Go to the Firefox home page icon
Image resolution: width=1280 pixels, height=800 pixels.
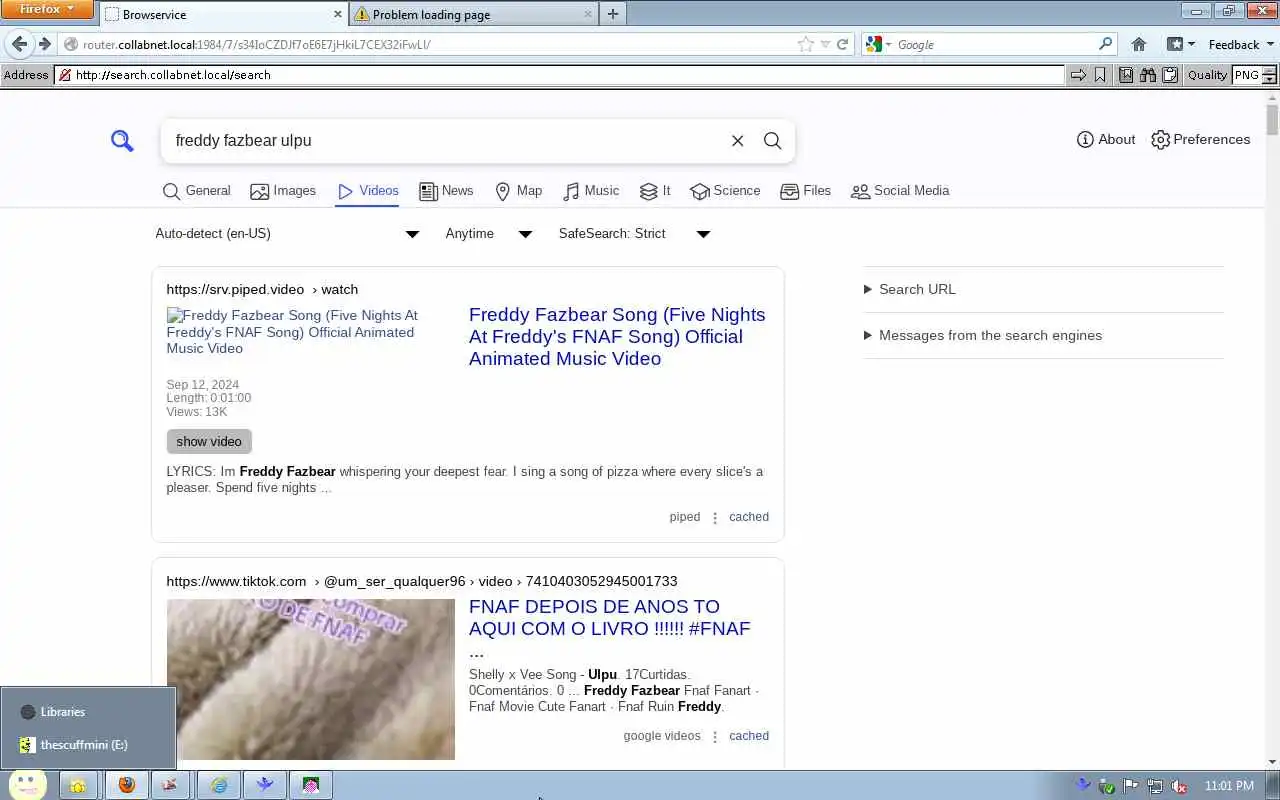pyautogui.click(x=1139, y=44)
